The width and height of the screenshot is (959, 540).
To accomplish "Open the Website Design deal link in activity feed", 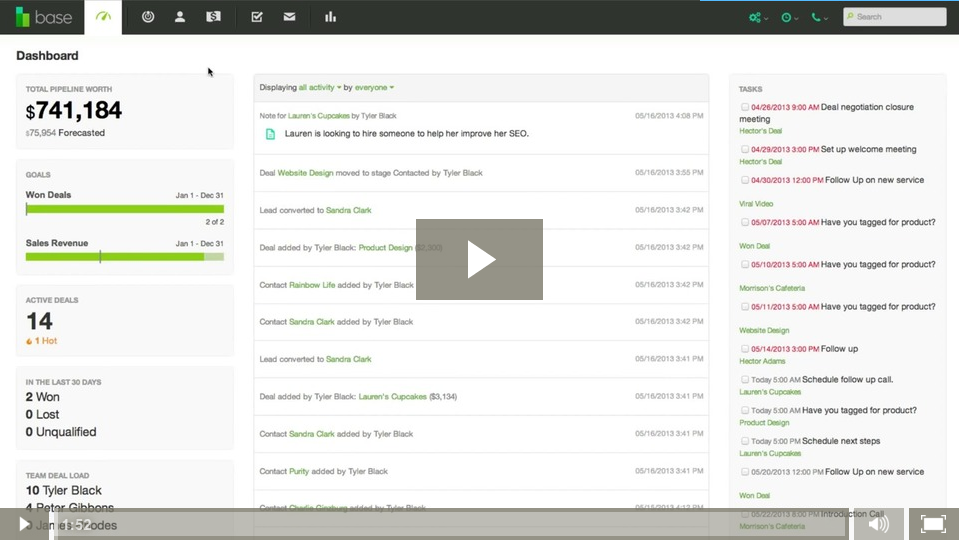I will tap(305, 173).
